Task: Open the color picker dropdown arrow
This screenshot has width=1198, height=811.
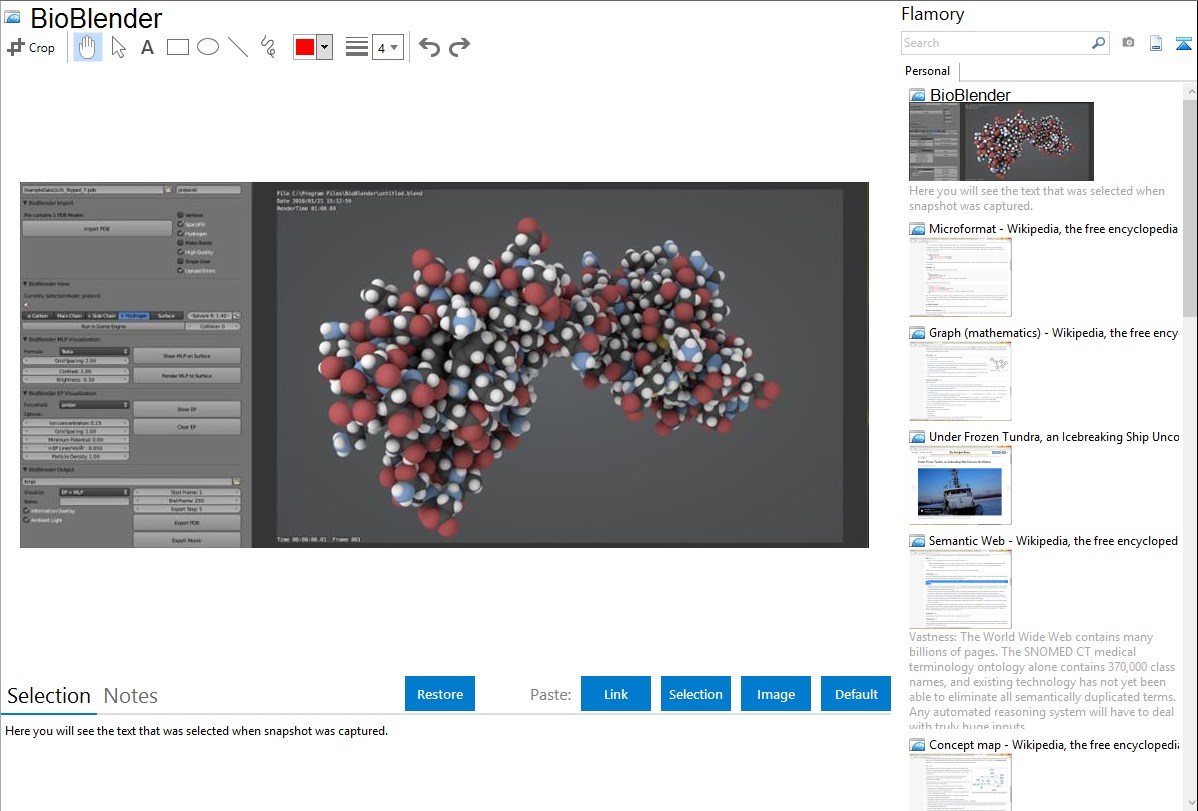Action: click(x=324, y=47)
